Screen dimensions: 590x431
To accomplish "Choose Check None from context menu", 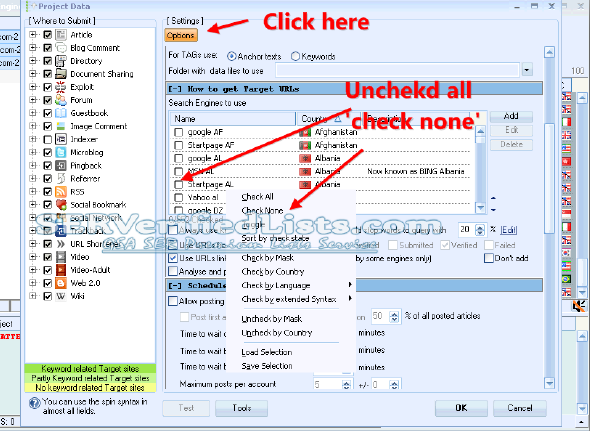I will point(262,211).
